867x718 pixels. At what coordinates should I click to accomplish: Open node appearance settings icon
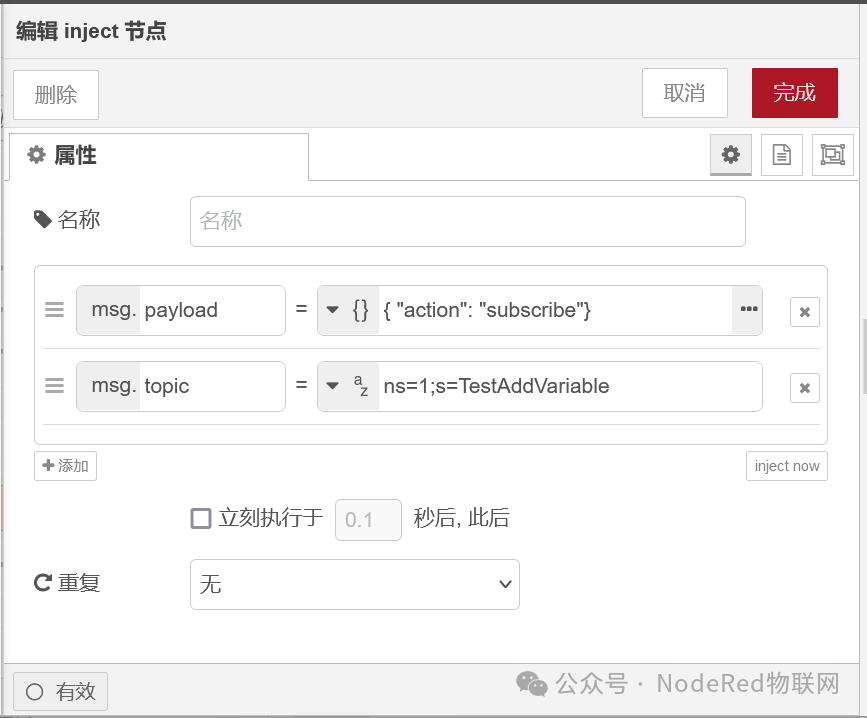[832, 154]
